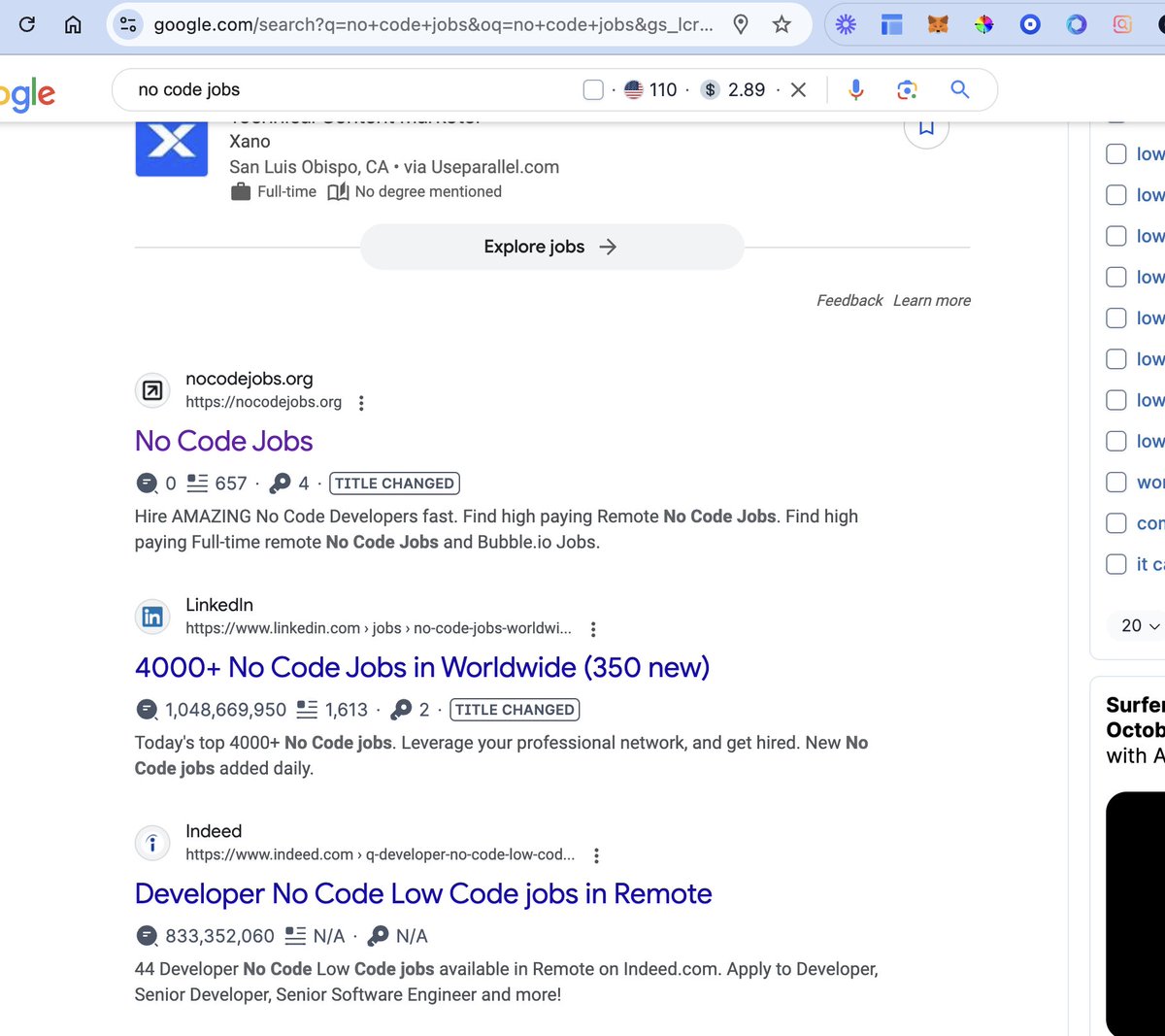This screenshot has width=1165, height=1036.
Task: Click the dollar CPC icon in search bar
Action: click(711, 89)
